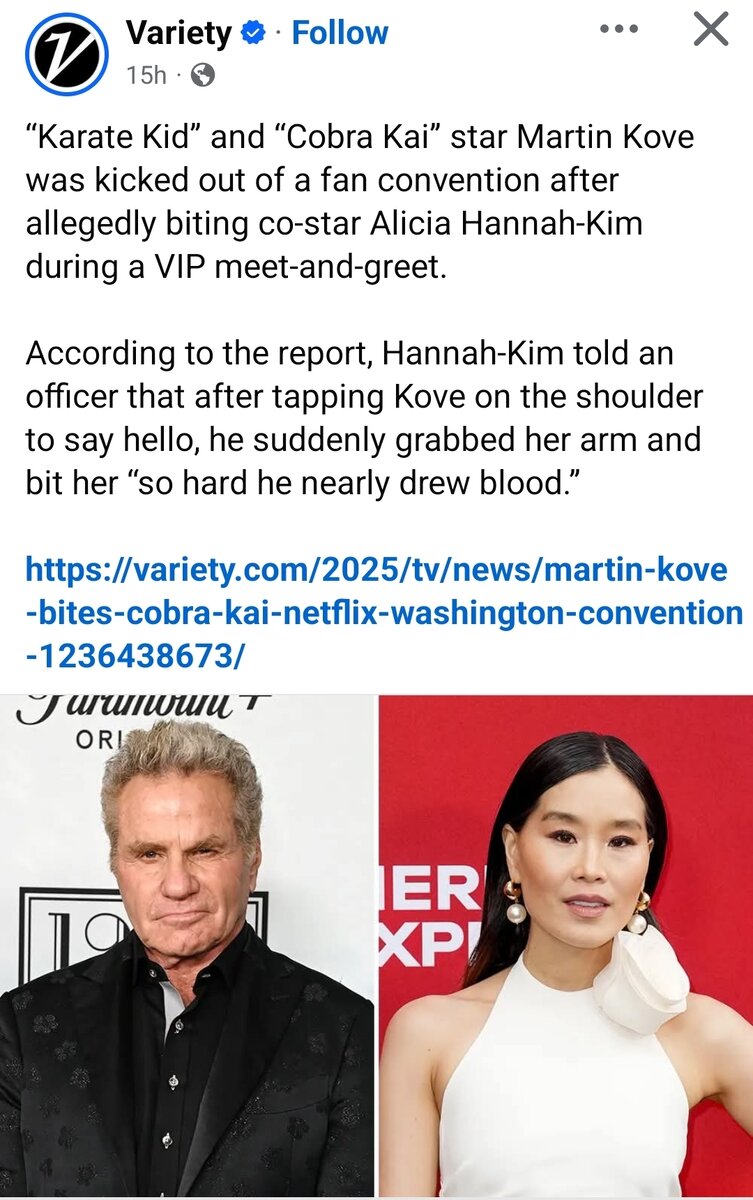The width and height of the screenshot is (753, 1200).
Task: View the photo of the woman in white dress
Action: [566, 946]
